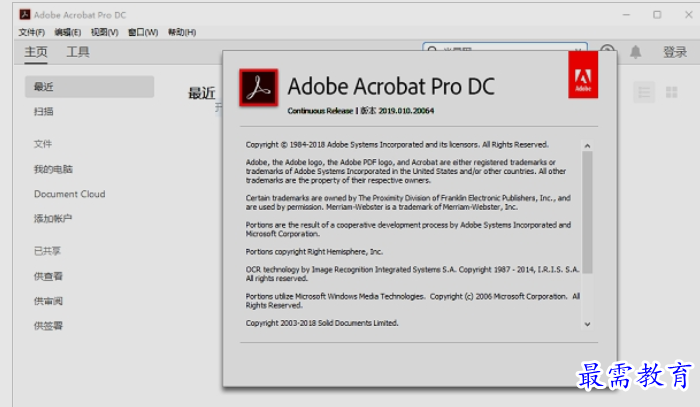Open 我的电脑 in the sidebar
Image resolution: width=700 pixels, height=407 pixels.
point(53,169)
